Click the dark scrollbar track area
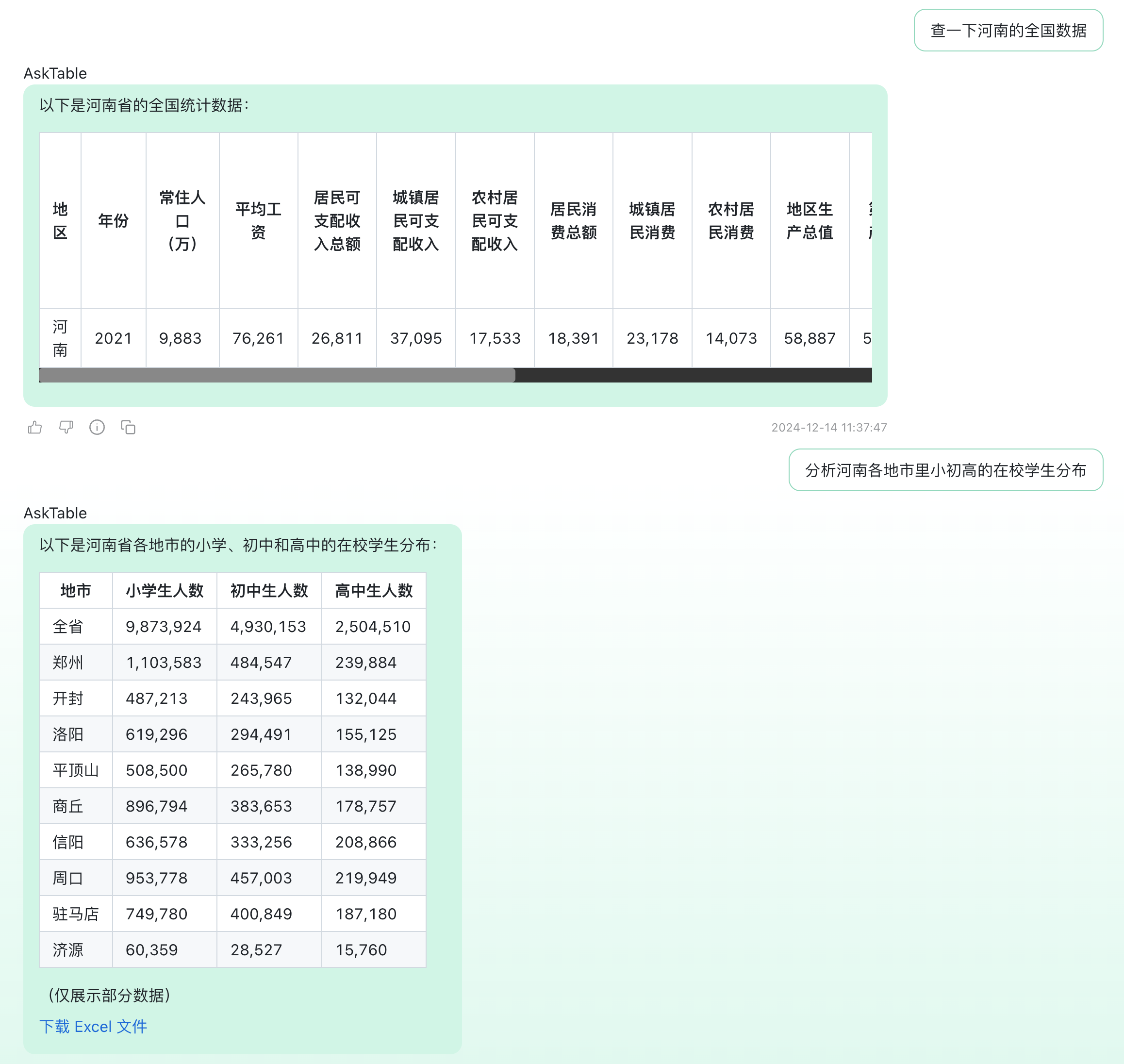 [x=693, y=375]
